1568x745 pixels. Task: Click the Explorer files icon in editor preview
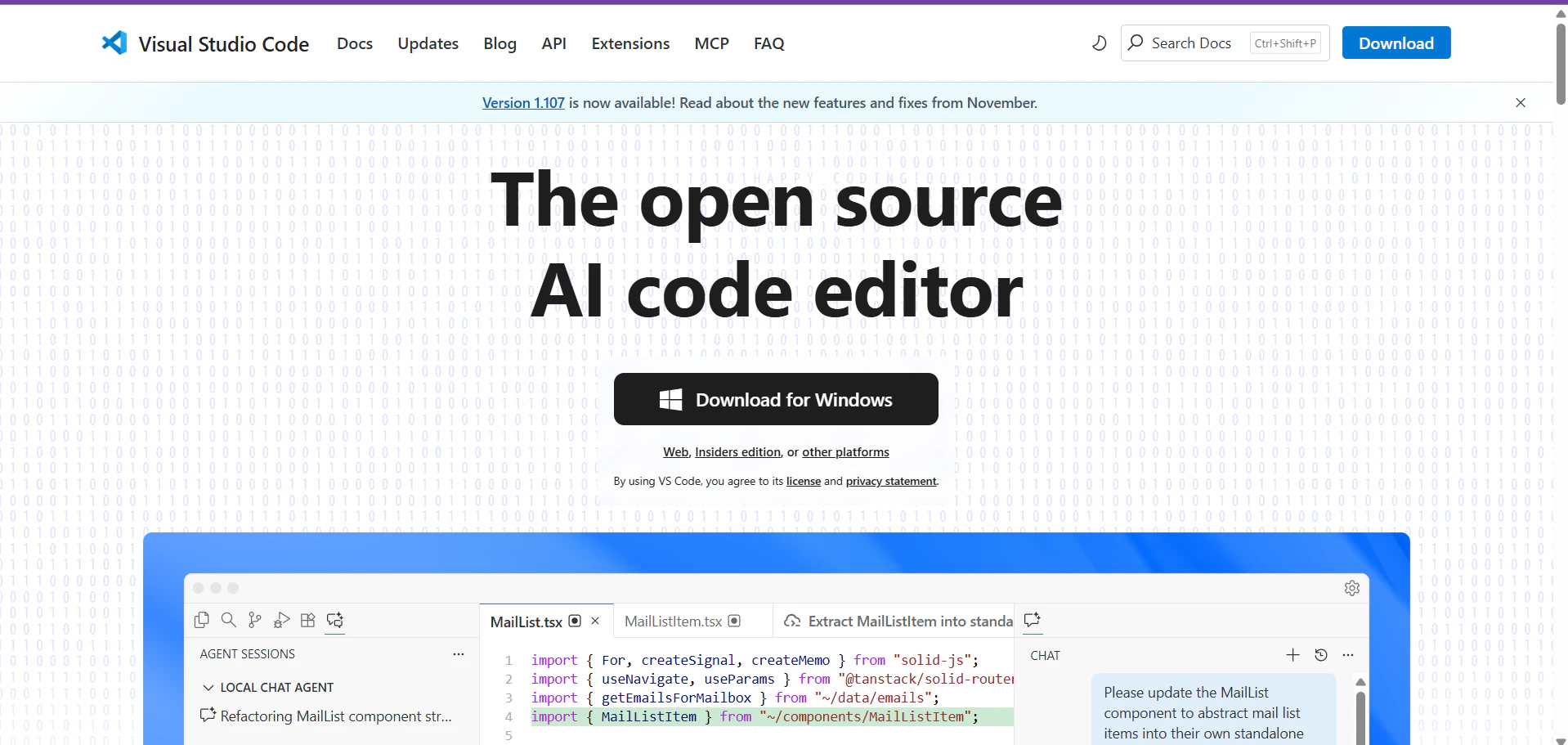coord(202,620)
